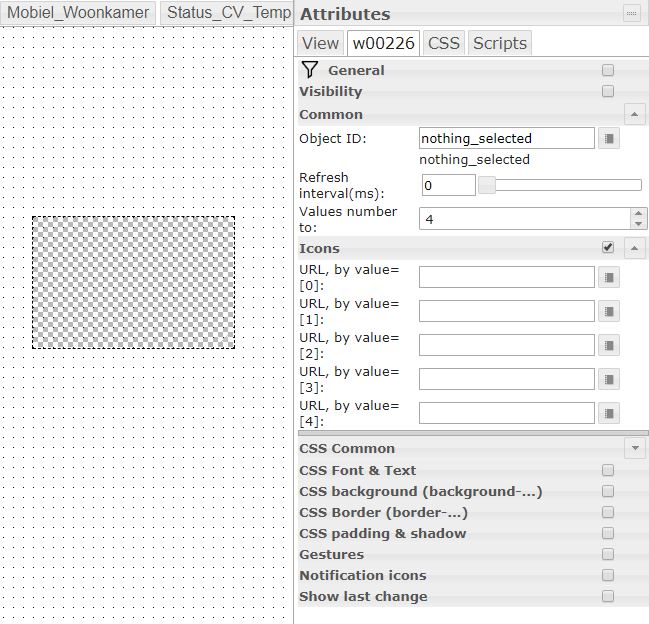Click the filter funnel icon beside General
Image resolution: width=649 pixels, height=624 pixels.
(309, 70)
